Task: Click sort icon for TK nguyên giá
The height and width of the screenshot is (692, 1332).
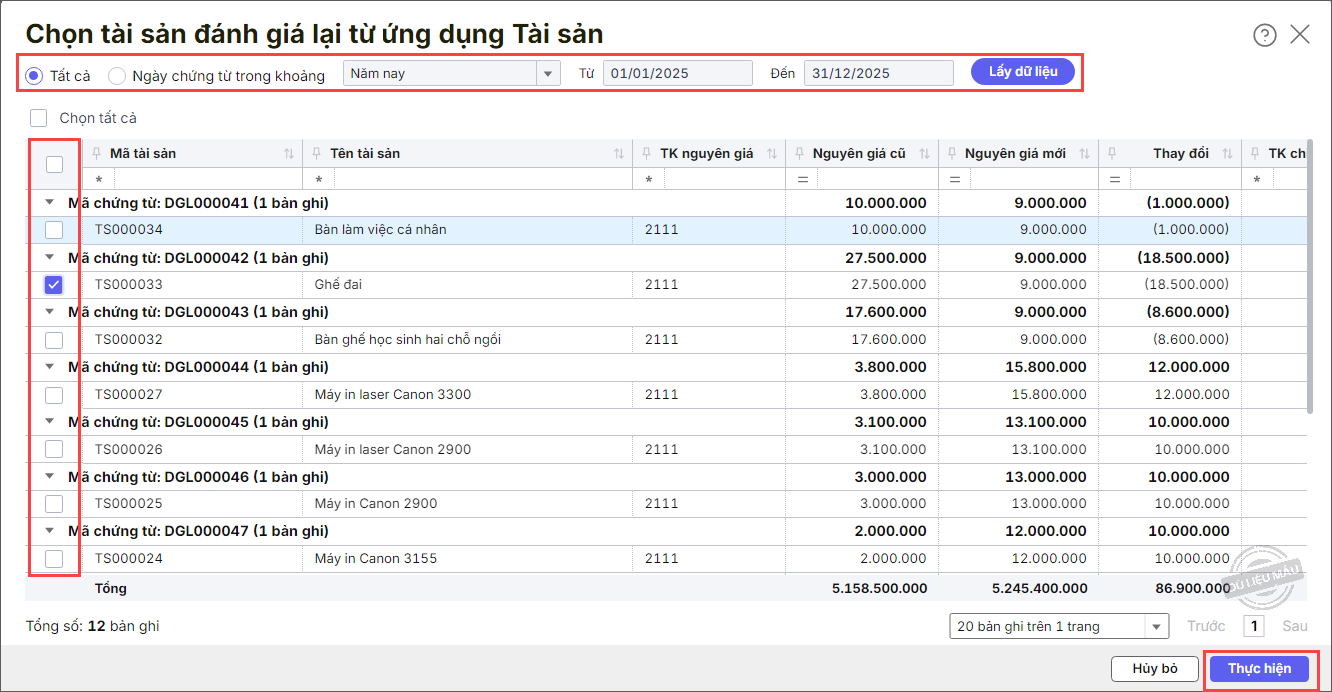Action: 771,154
